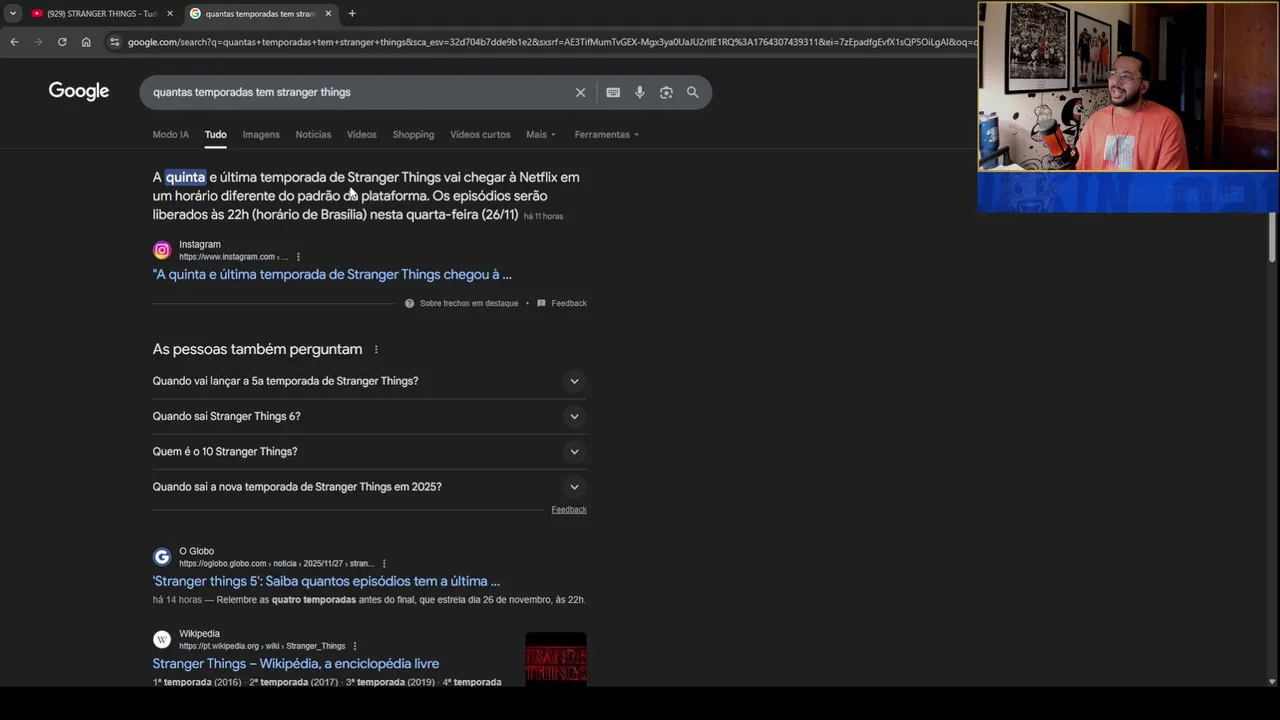The width and height of the screenshot is (1280, 720).
Task: Click the magnifying glass search icon
Action: pos(692,92)
